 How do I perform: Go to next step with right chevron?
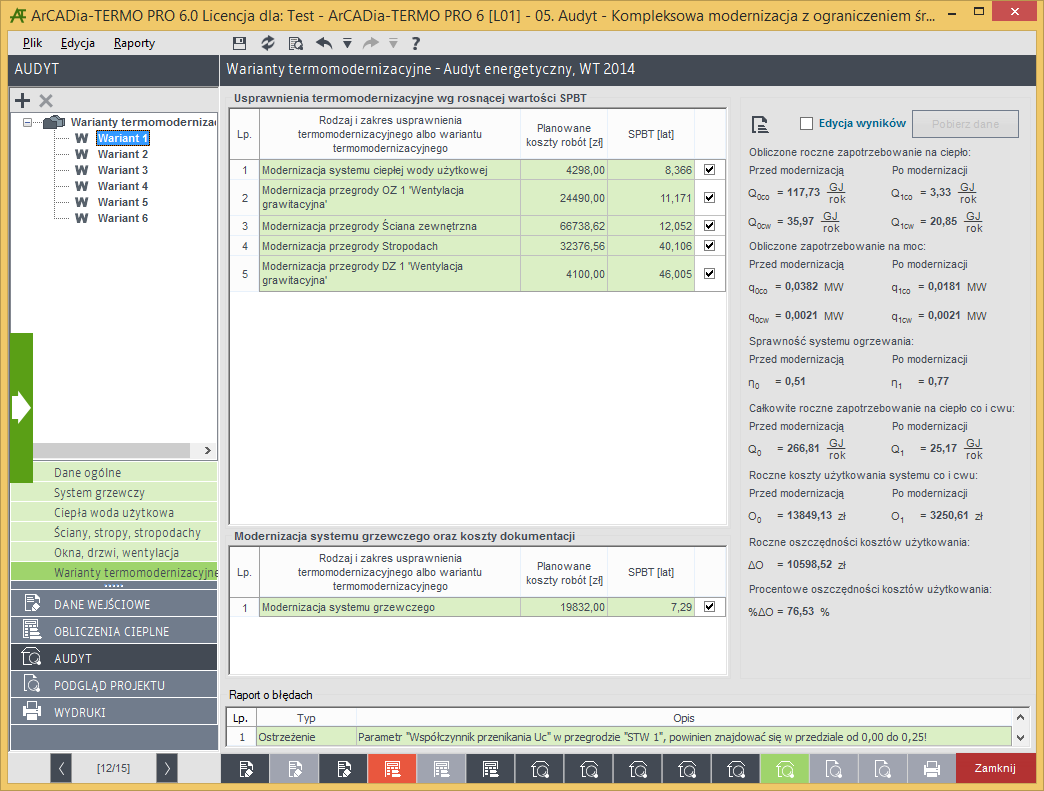[167, 768]
